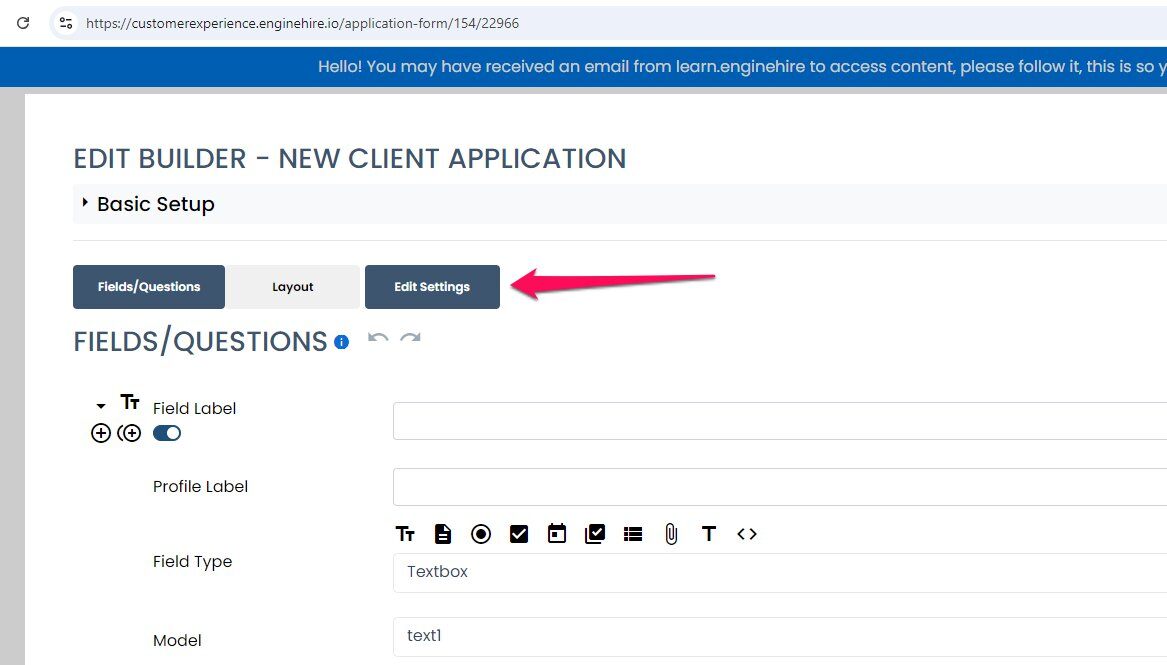
Task: Click the "FIELDS/QUESTIONS" section heading
Action: 200,341
